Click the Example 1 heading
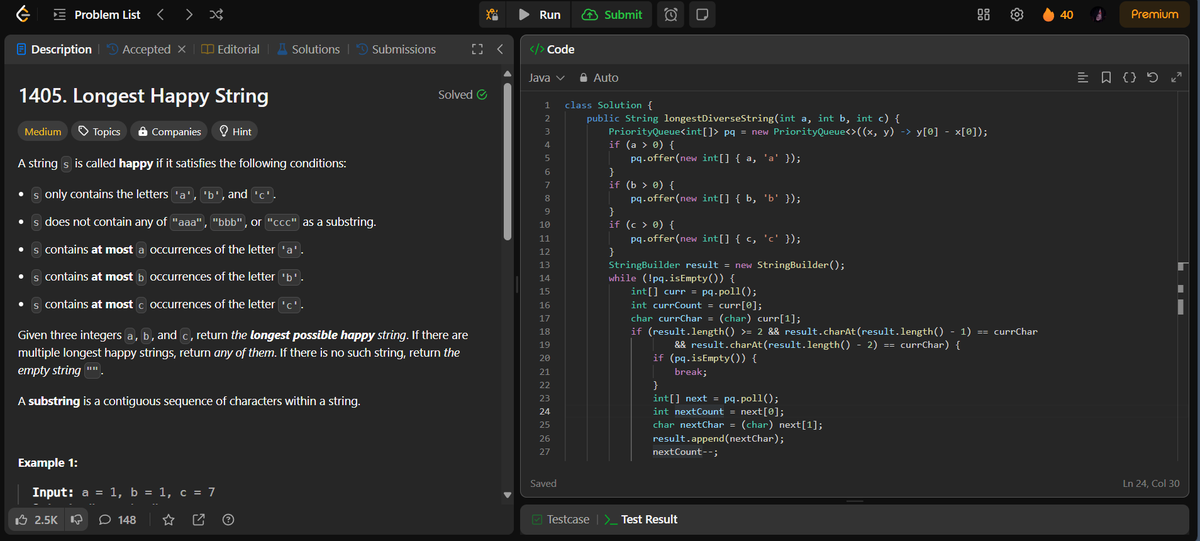Viewport: 1200px width, 541px height. (x=49, y=463)
